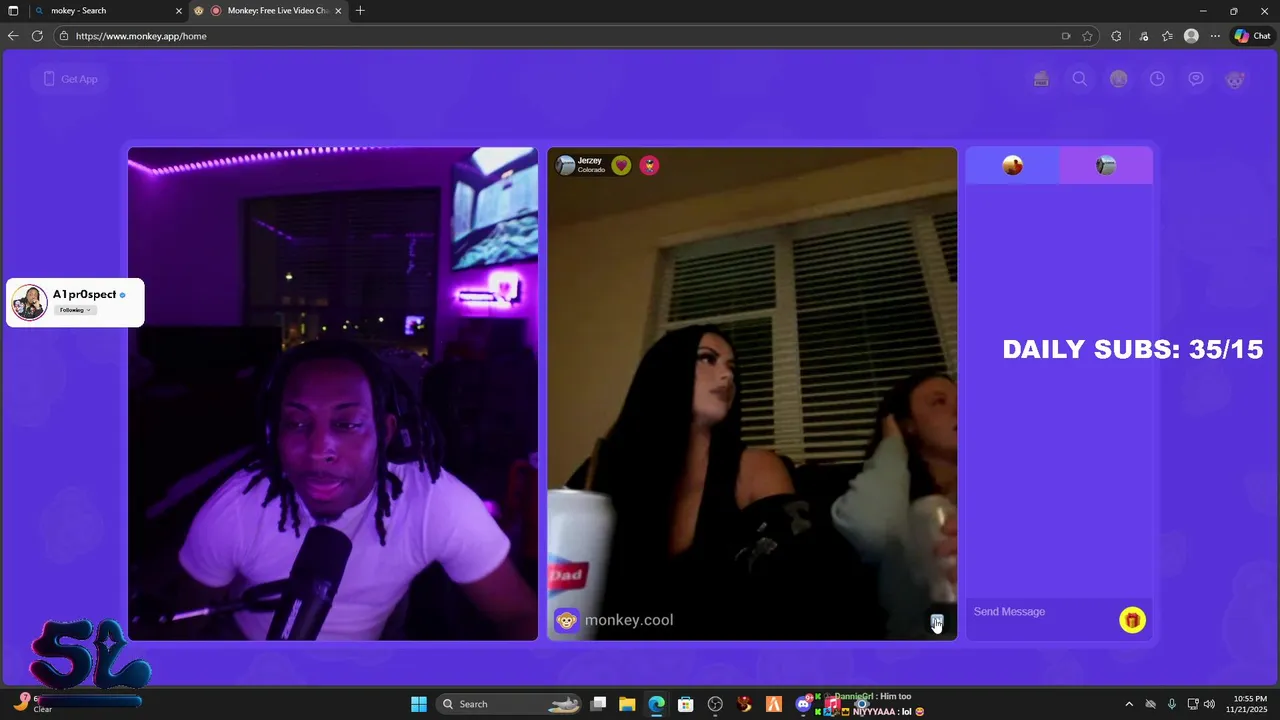The height and width of the screenshot is (720, 1280).
Task: Open a new browser tab
Action: [360, 11]
